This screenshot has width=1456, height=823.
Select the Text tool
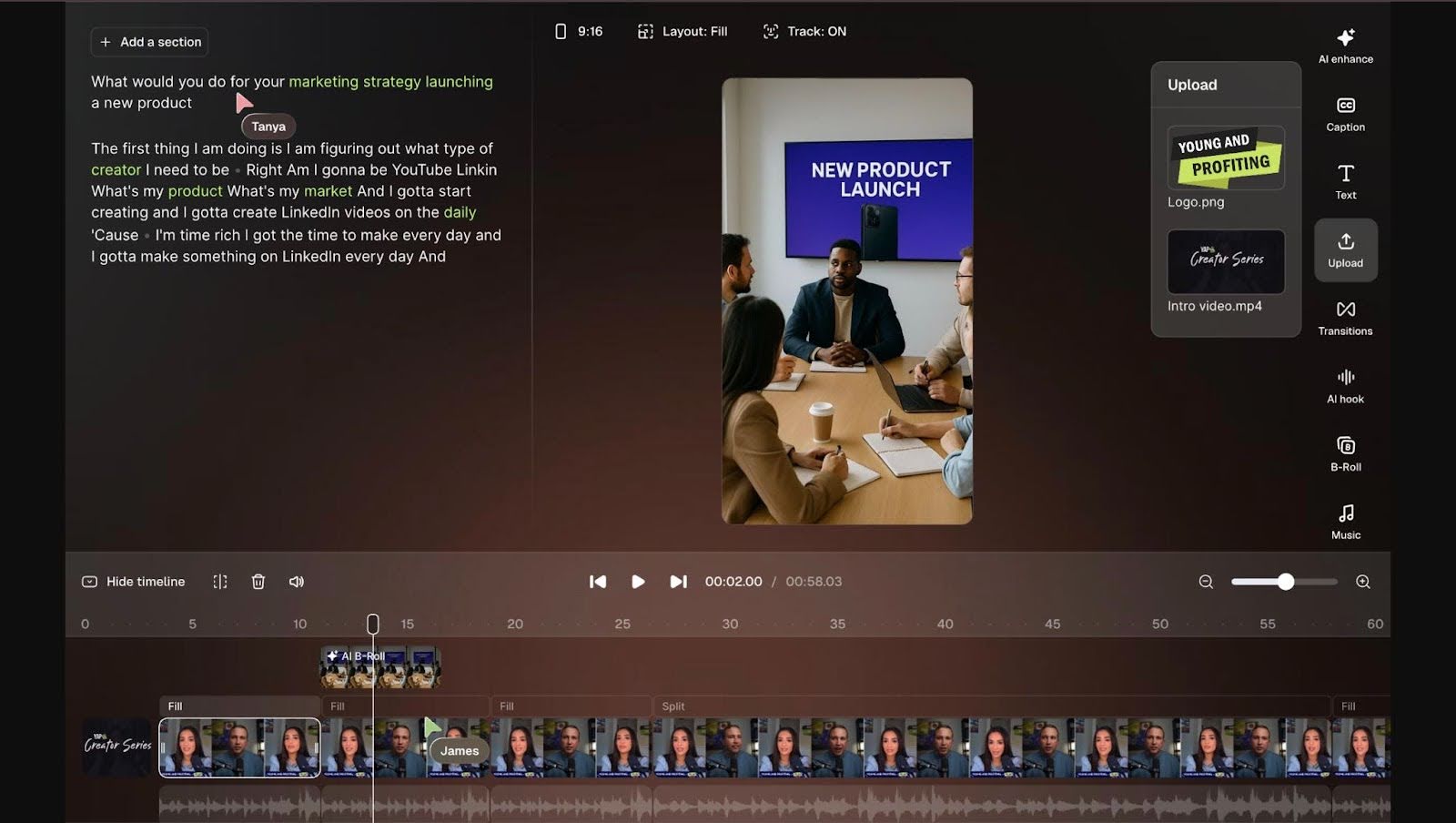tap(1345, 181)
